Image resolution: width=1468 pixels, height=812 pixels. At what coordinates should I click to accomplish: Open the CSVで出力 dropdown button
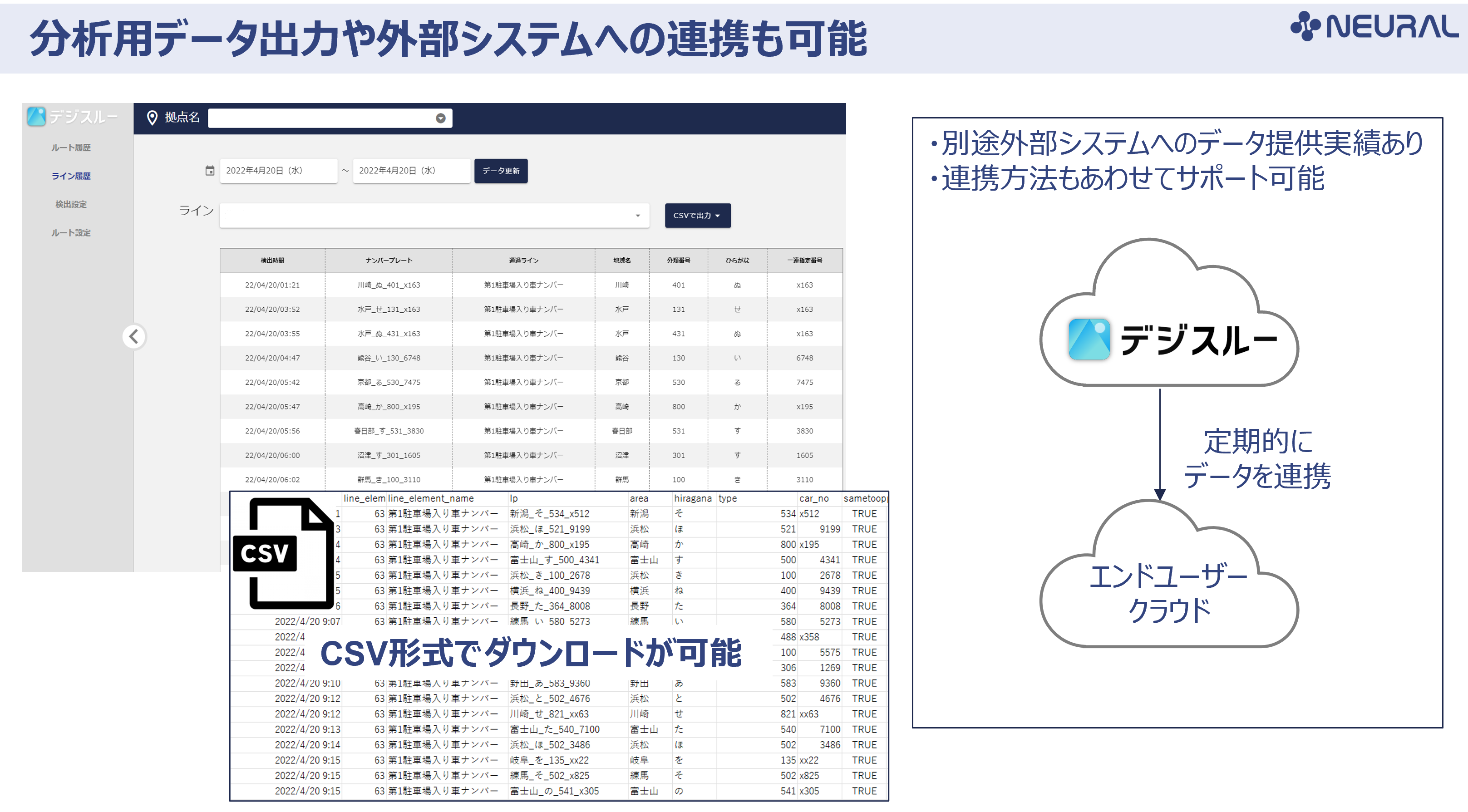(698, 216)
